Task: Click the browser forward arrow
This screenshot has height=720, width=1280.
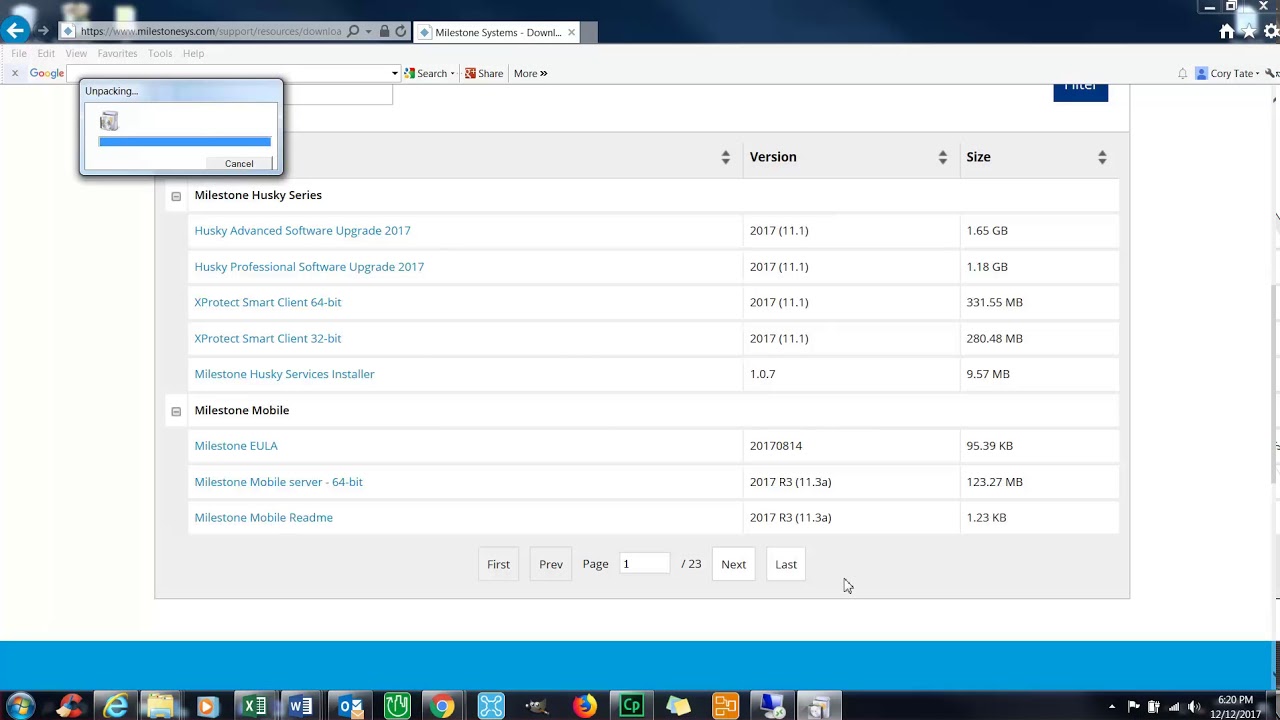Action: [x=43, y=31]
